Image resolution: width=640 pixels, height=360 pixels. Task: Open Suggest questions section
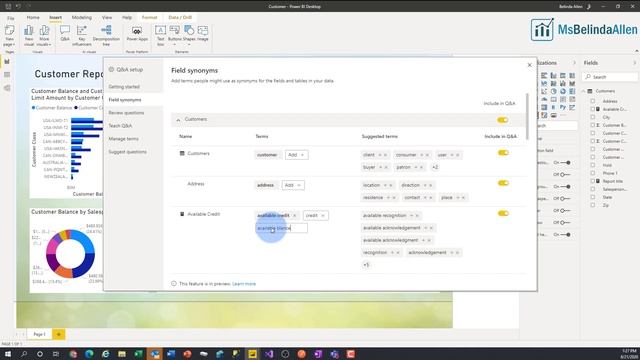pyautogui.click(x=127, y=152)
